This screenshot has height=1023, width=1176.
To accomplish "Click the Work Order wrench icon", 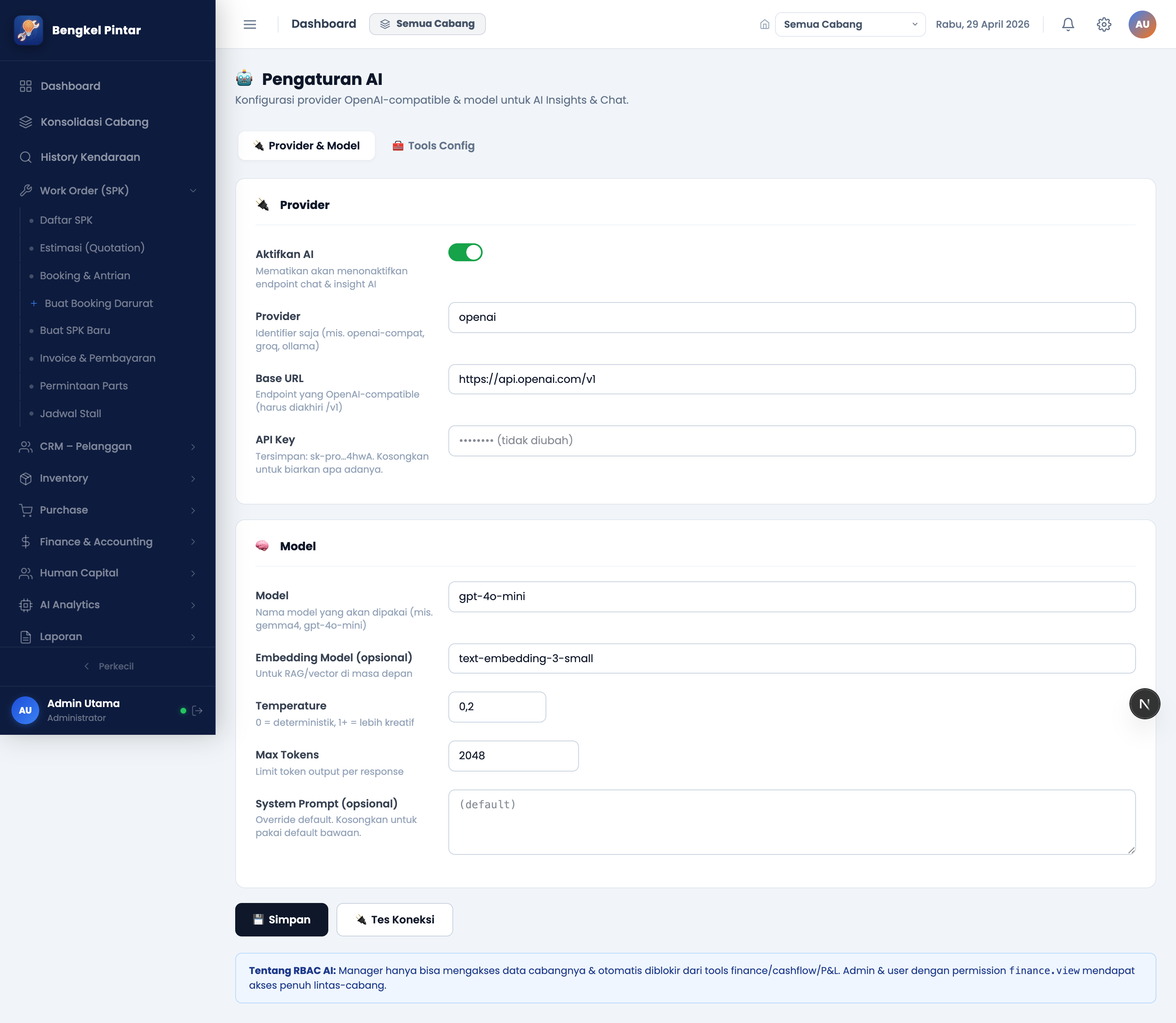I will point(26,191).
